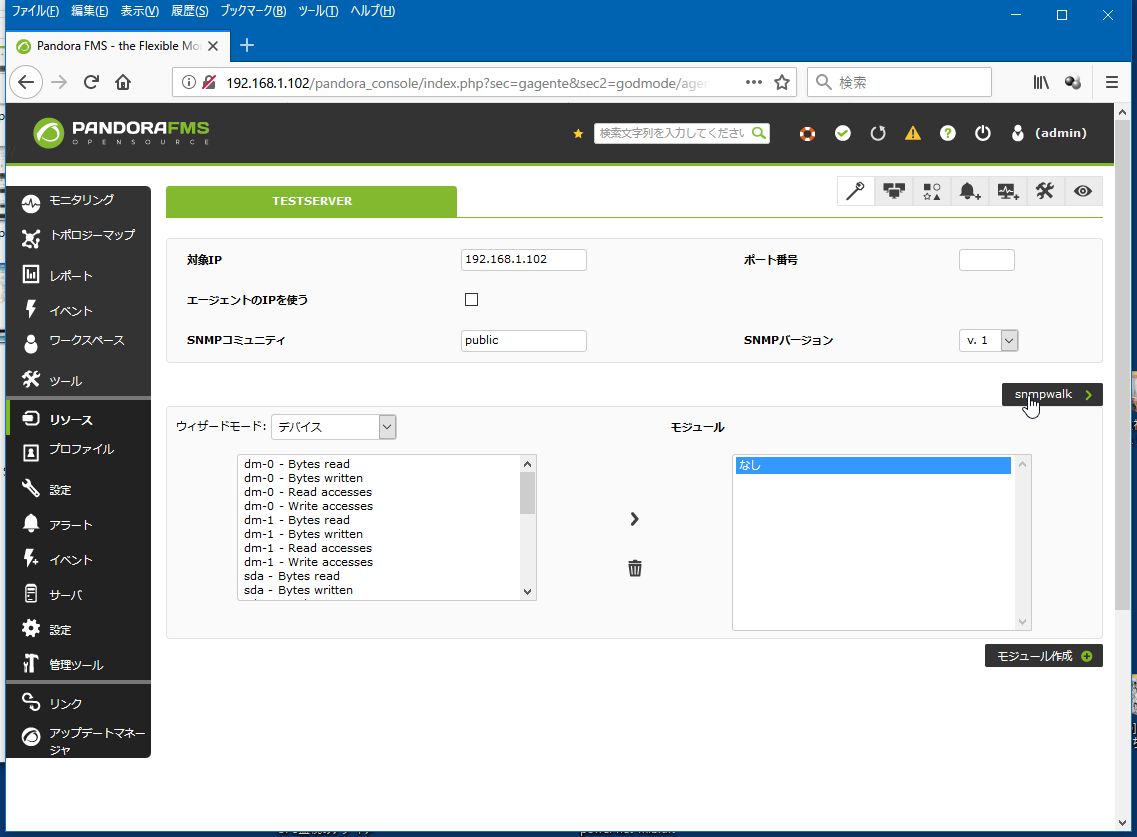Click the trash can delete icon
1137x837 pixels.
[634, 568]
